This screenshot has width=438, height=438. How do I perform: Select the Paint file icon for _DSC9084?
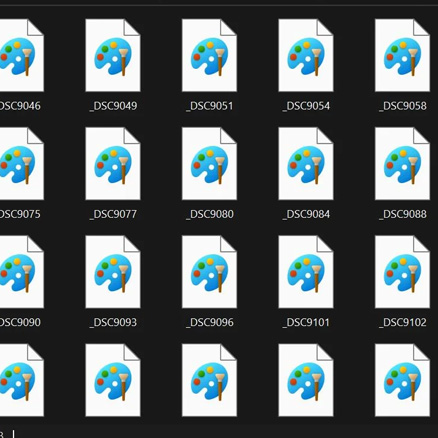point(306,164)
